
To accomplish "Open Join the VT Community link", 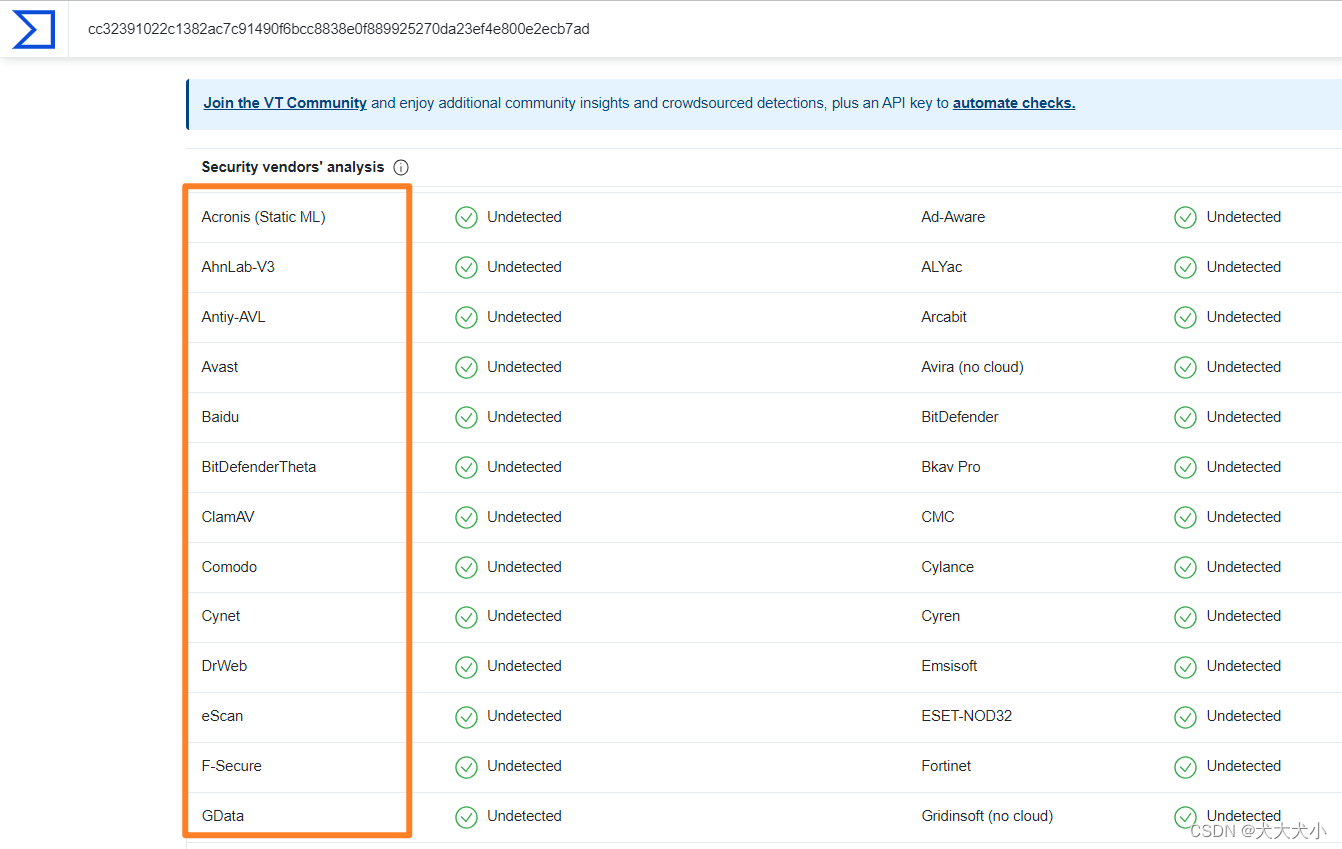I will (285, 103).
